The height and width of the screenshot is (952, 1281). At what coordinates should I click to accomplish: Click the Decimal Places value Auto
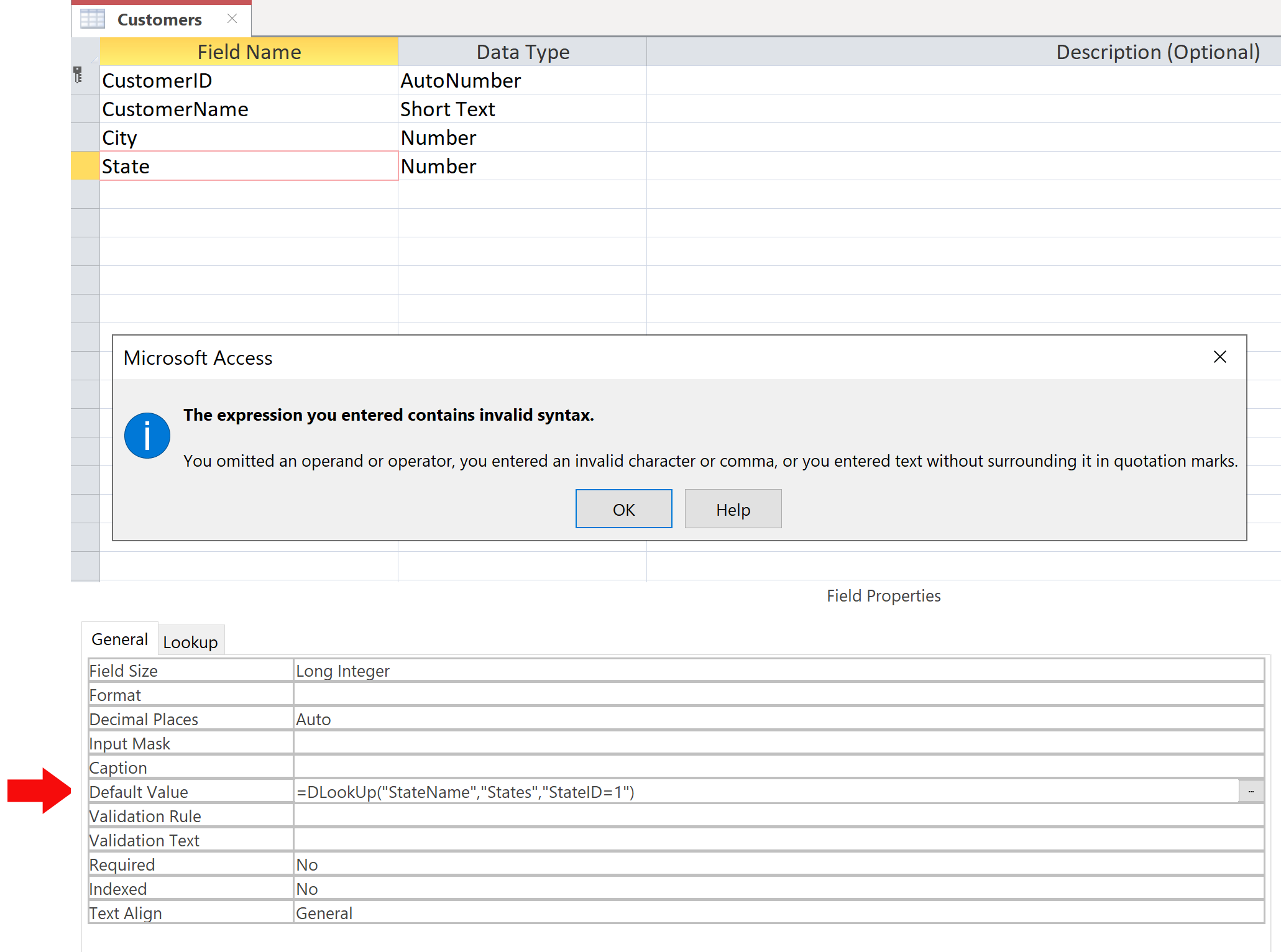tap(778, 719)
